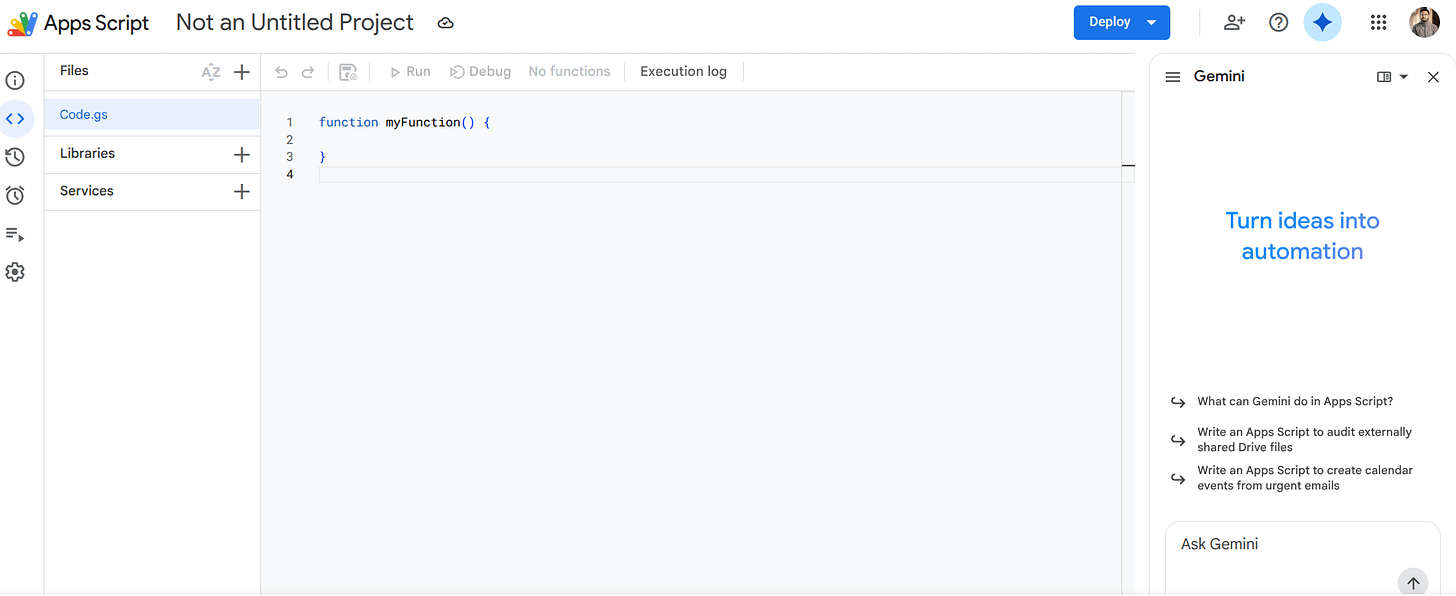This screenshot has width=1456, height=596.
Task: Add a service with the plus icon
Action: pyautogui.click(x=241, y=191)
